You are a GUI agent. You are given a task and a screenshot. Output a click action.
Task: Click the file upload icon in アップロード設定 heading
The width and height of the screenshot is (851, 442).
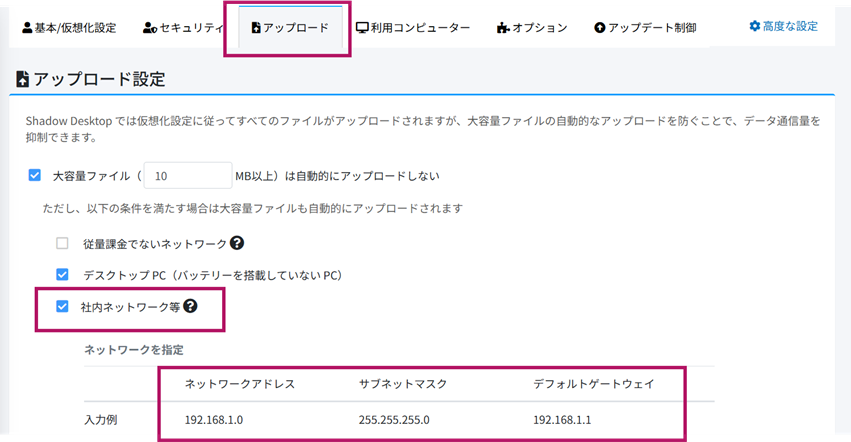[23, 79]
